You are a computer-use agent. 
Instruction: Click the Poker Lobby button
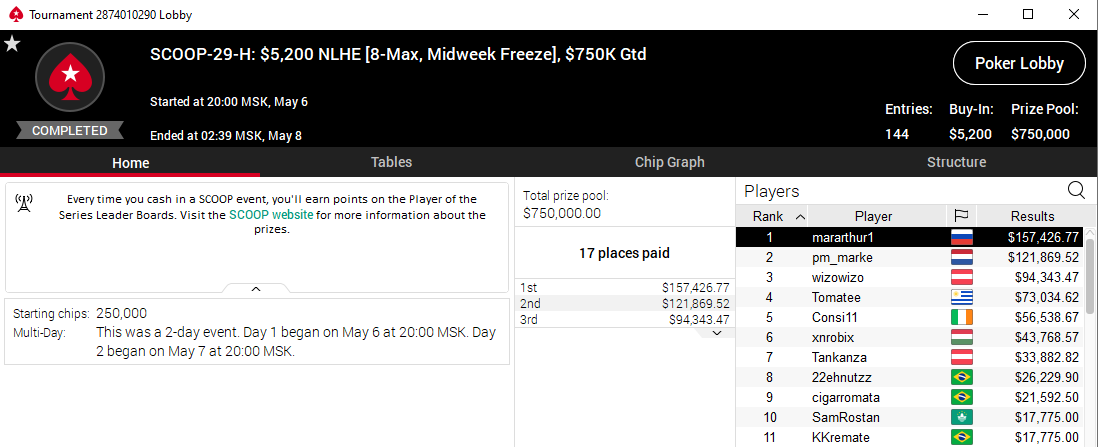(x=1018, y=65)
